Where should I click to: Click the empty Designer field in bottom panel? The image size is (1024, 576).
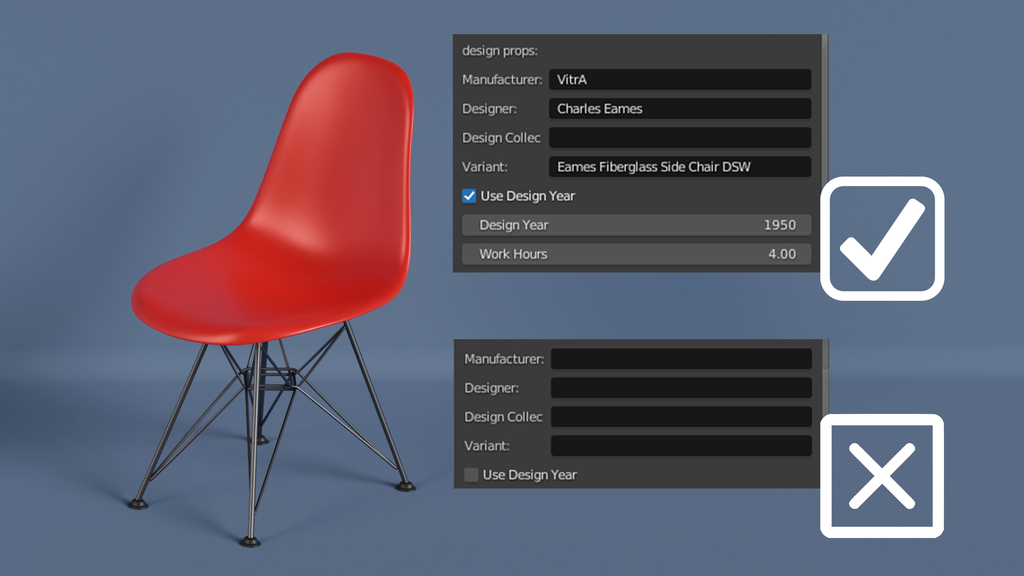(x=682, y=387)
